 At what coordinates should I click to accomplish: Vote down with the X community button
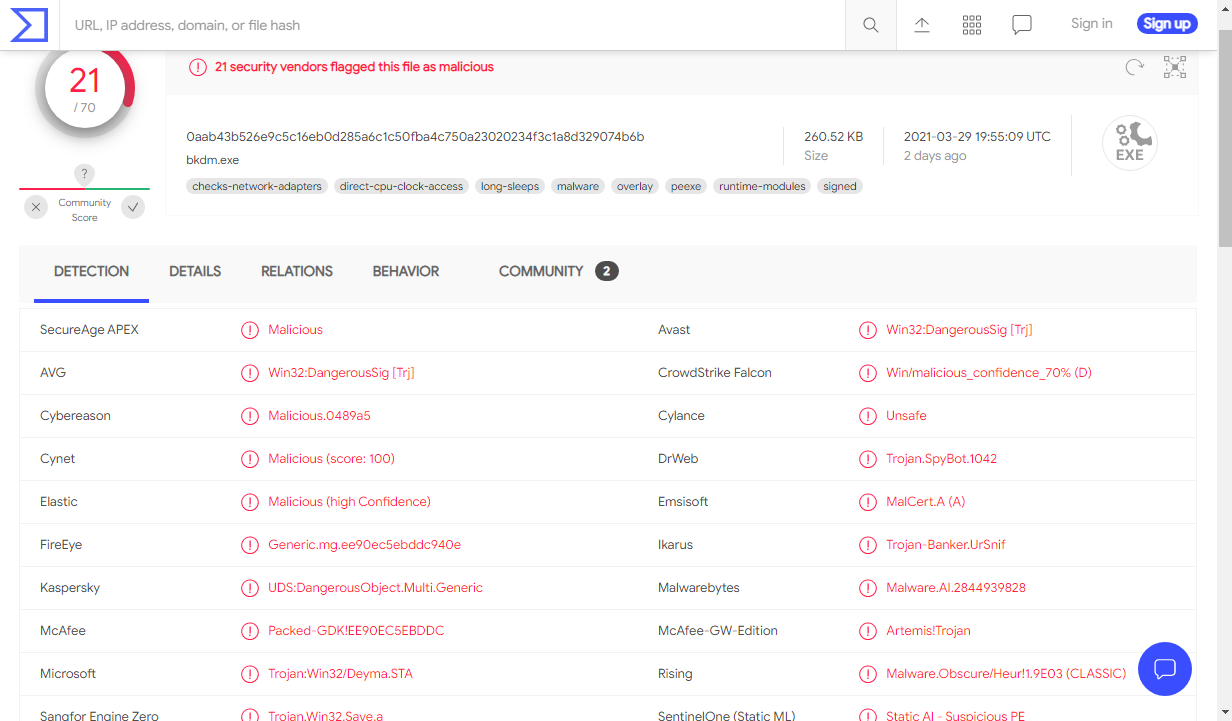pos(36,207)
